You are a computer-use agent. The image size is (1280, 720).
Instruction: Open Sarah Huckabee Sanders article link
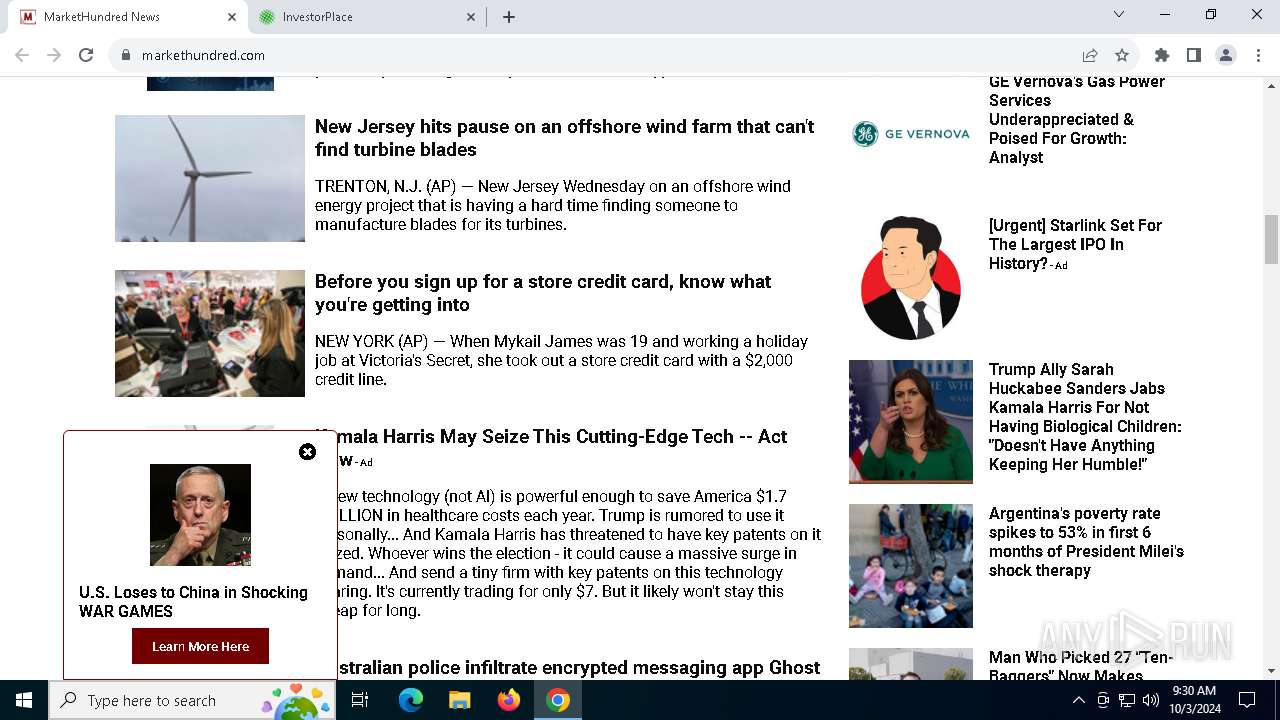1085,417
